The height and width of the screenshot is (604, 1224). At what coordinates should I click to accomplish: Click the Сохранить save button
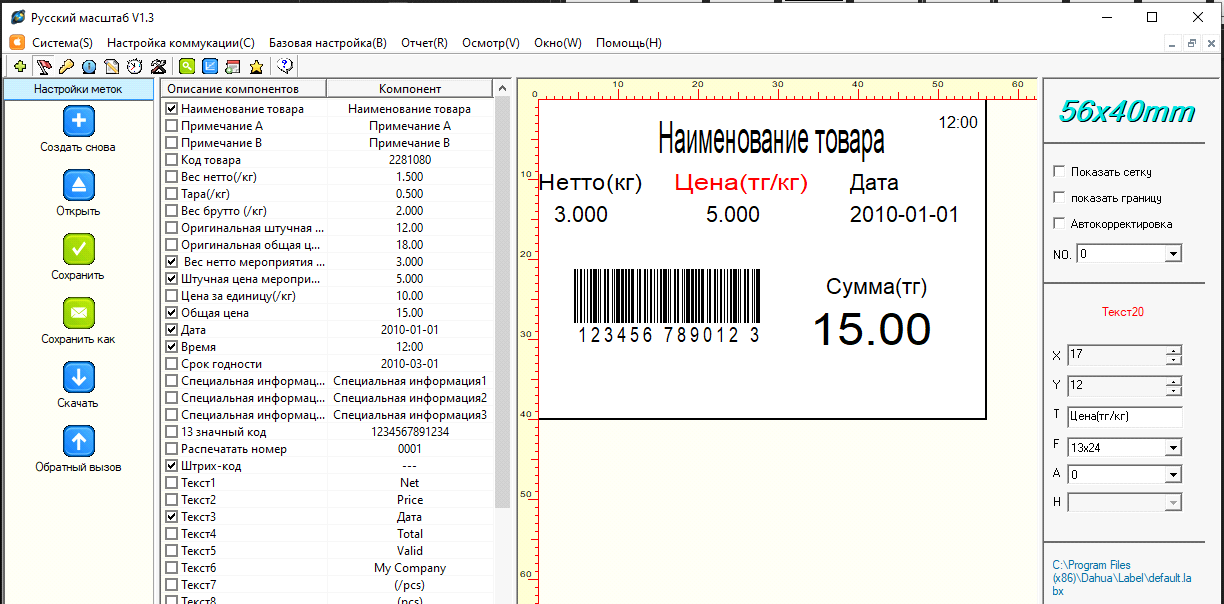(x=78, y=249)
